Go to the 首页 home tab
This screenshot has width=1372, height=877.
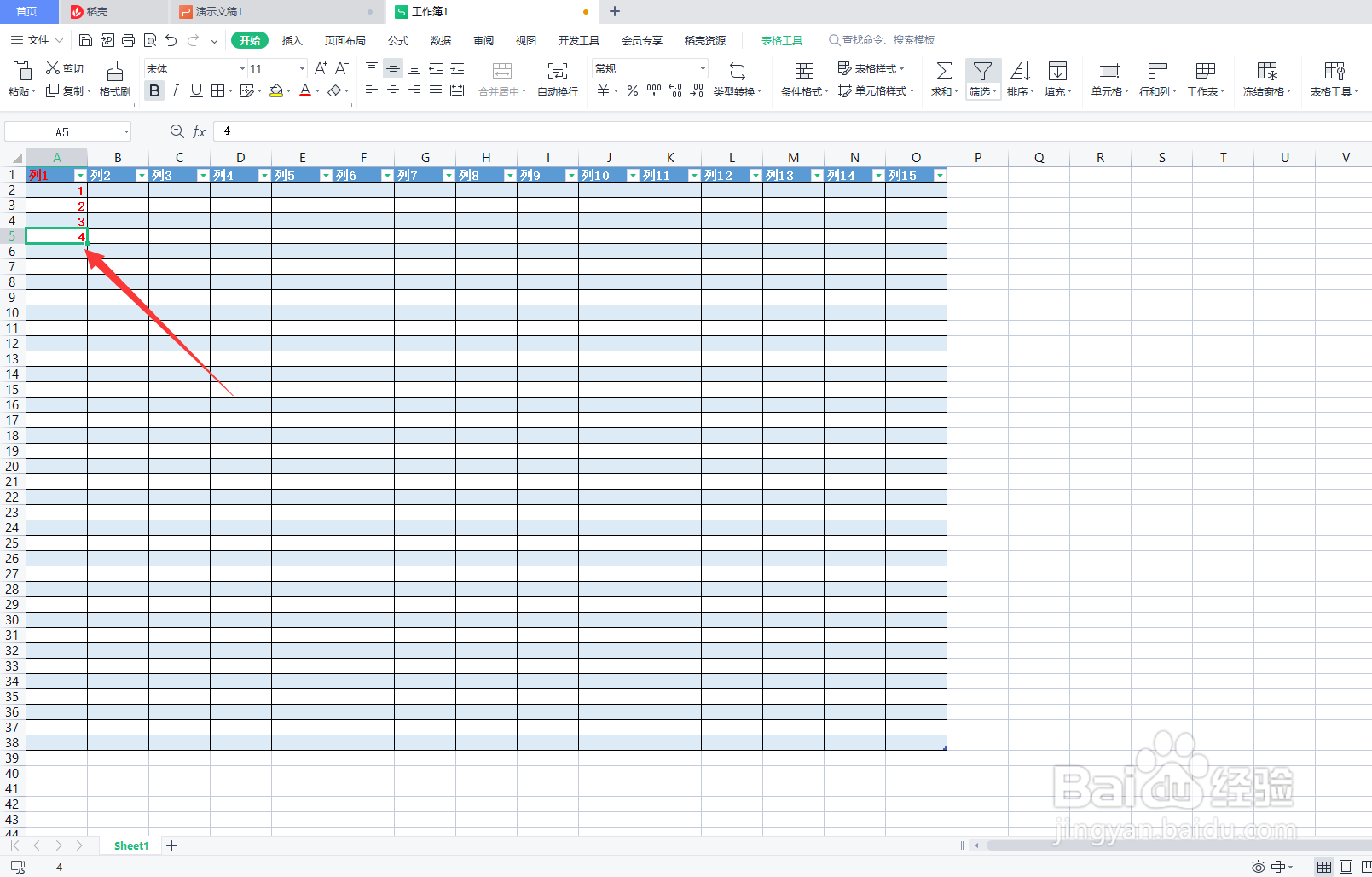[27, 11]
